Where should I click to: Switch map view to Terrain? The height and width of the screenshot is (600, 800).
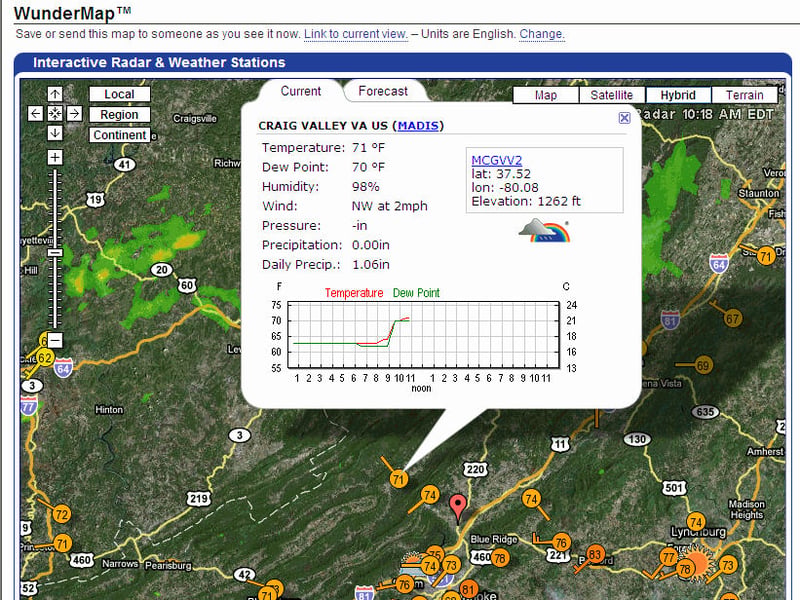(744, 95)
